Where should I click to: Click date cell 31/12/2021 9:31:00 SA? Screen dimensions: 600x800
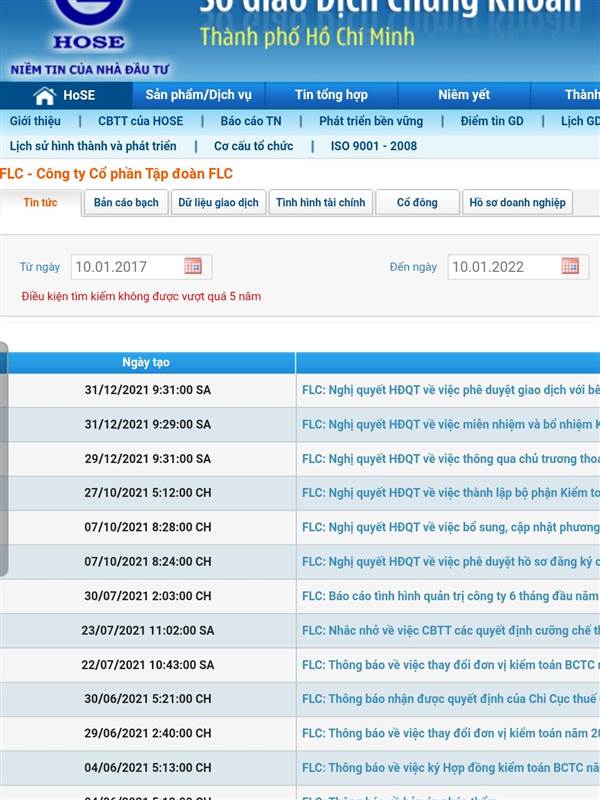click(147, 390)
